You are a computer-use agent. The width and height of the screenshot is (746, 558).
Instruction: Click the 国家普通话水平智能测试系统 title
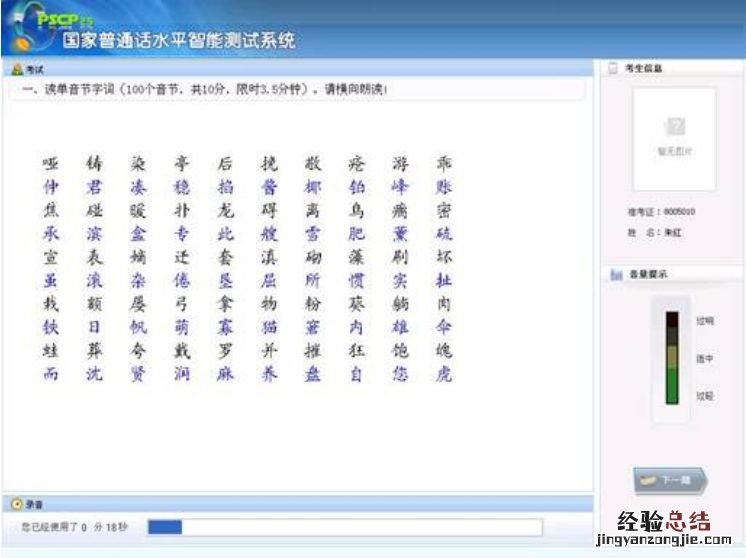point(178,40)
